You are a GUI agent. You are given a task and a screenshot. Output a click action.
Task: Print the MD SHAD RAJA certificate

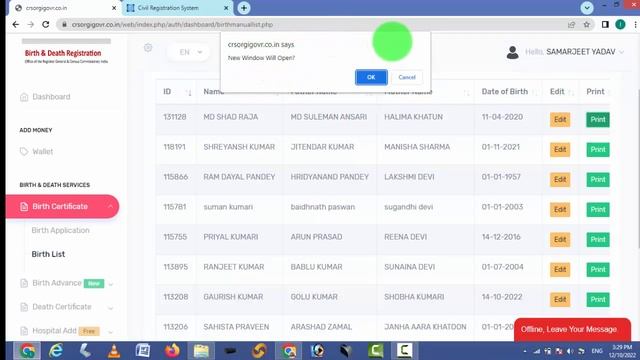click(598, 120)
